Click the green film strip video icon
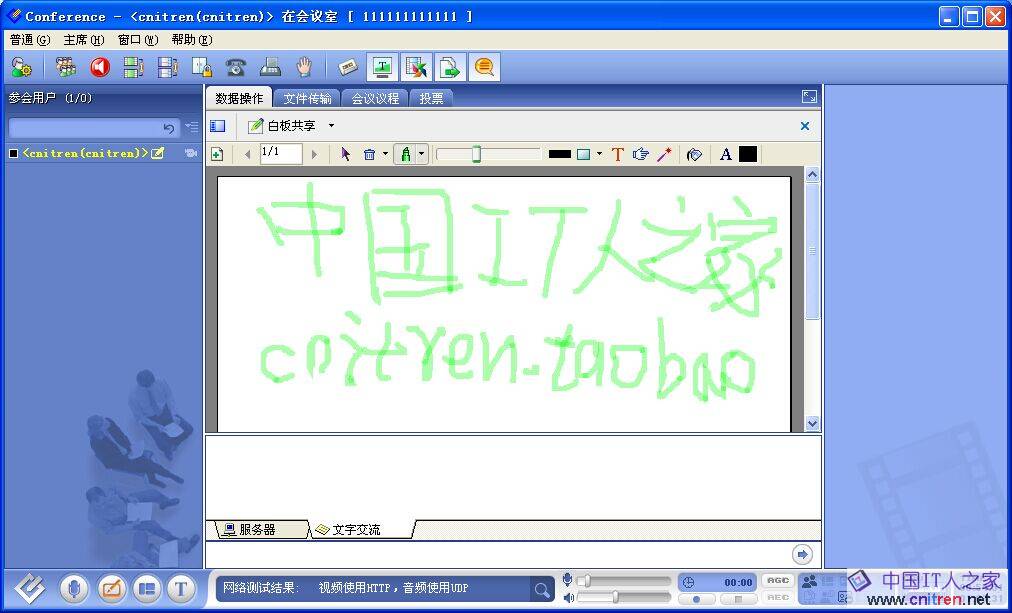 (x=134, y=67)
